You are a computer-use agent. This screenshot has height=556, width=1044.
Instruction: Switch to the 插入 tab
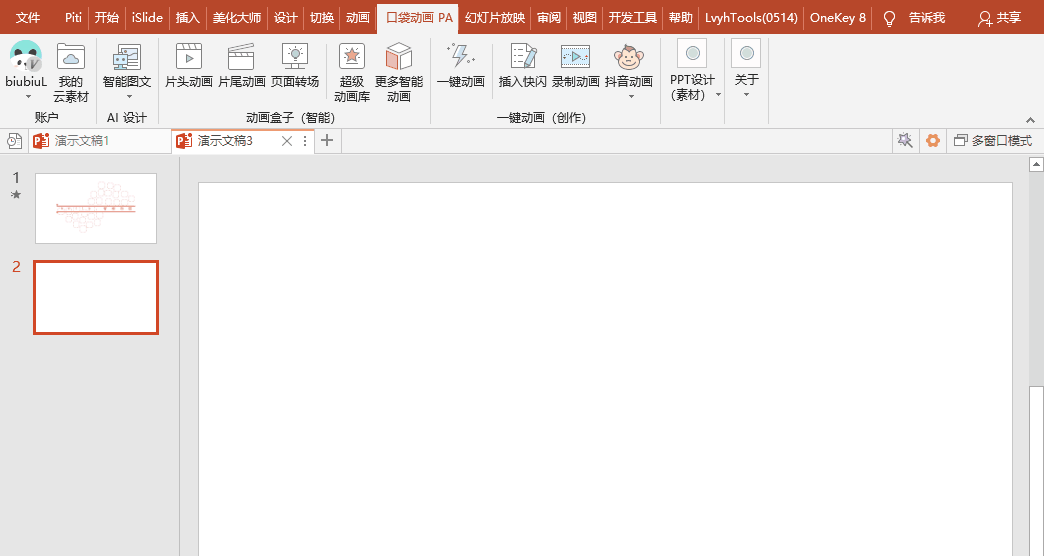pos(188,17)
